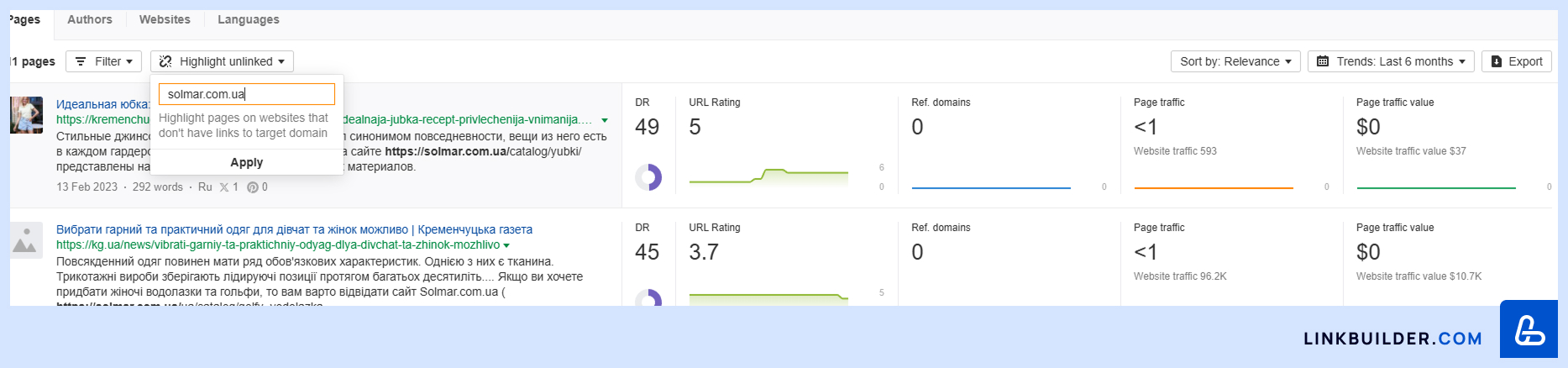Viewport: 1568px width, 368px height.
Task: Expand the kremenchug URL dropdown arrow
Action: pyautogui.click(x=605, y=120)
